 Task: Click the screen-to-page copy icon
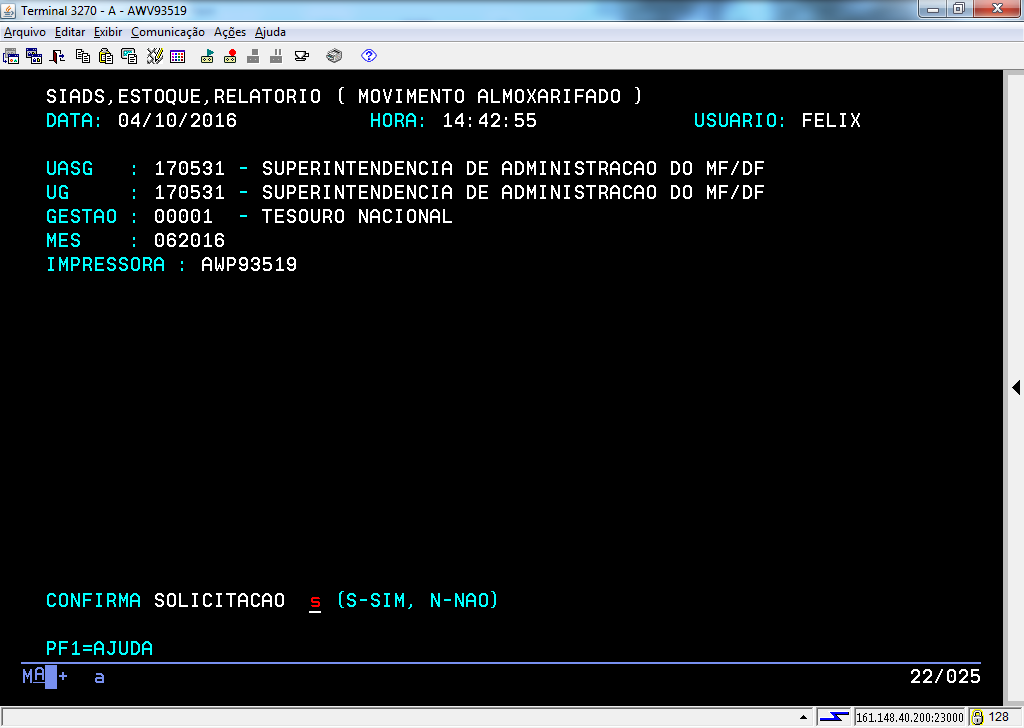click(129, 56)
